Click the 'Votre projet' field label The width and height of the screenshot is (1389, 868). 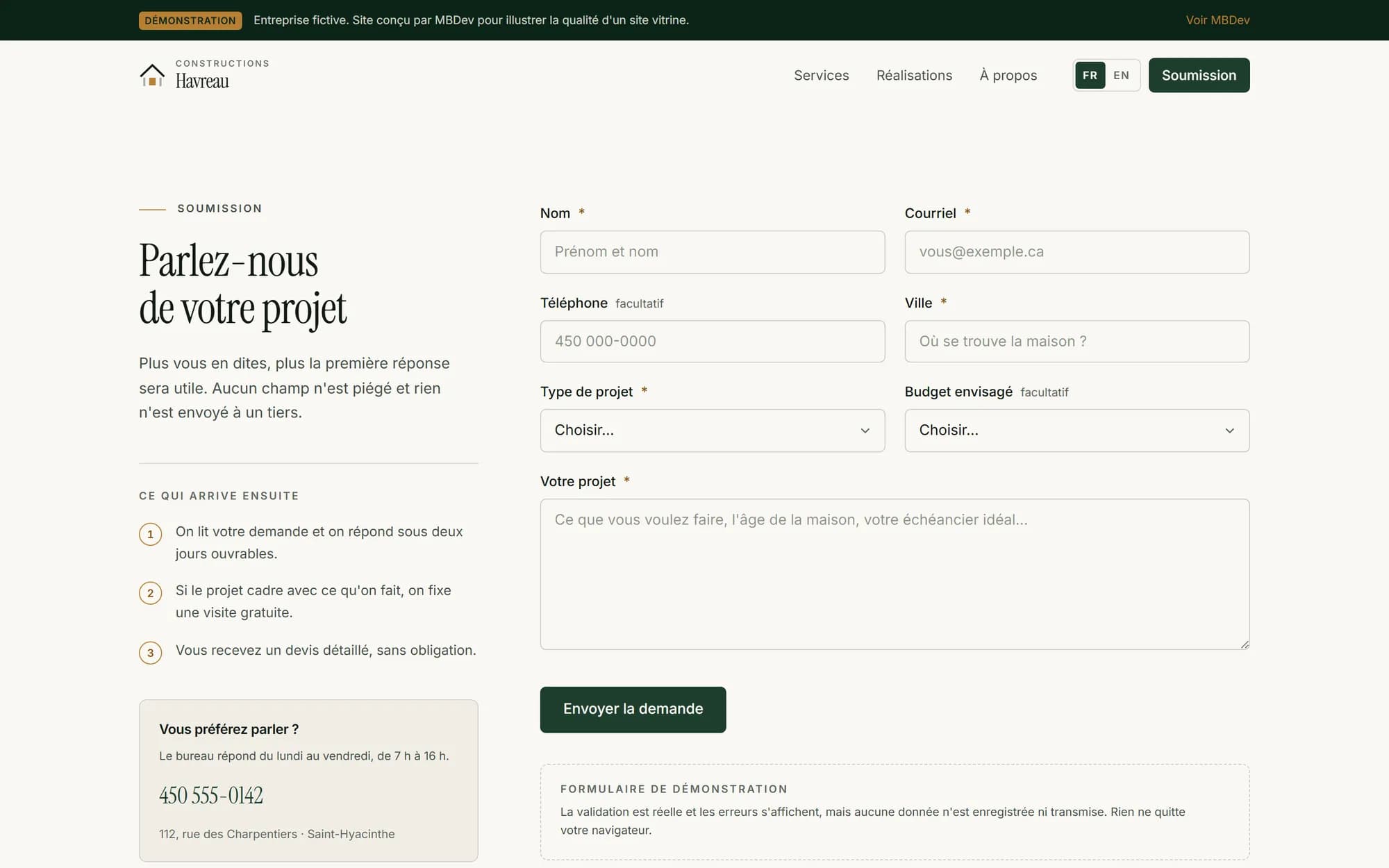point(578,481)
